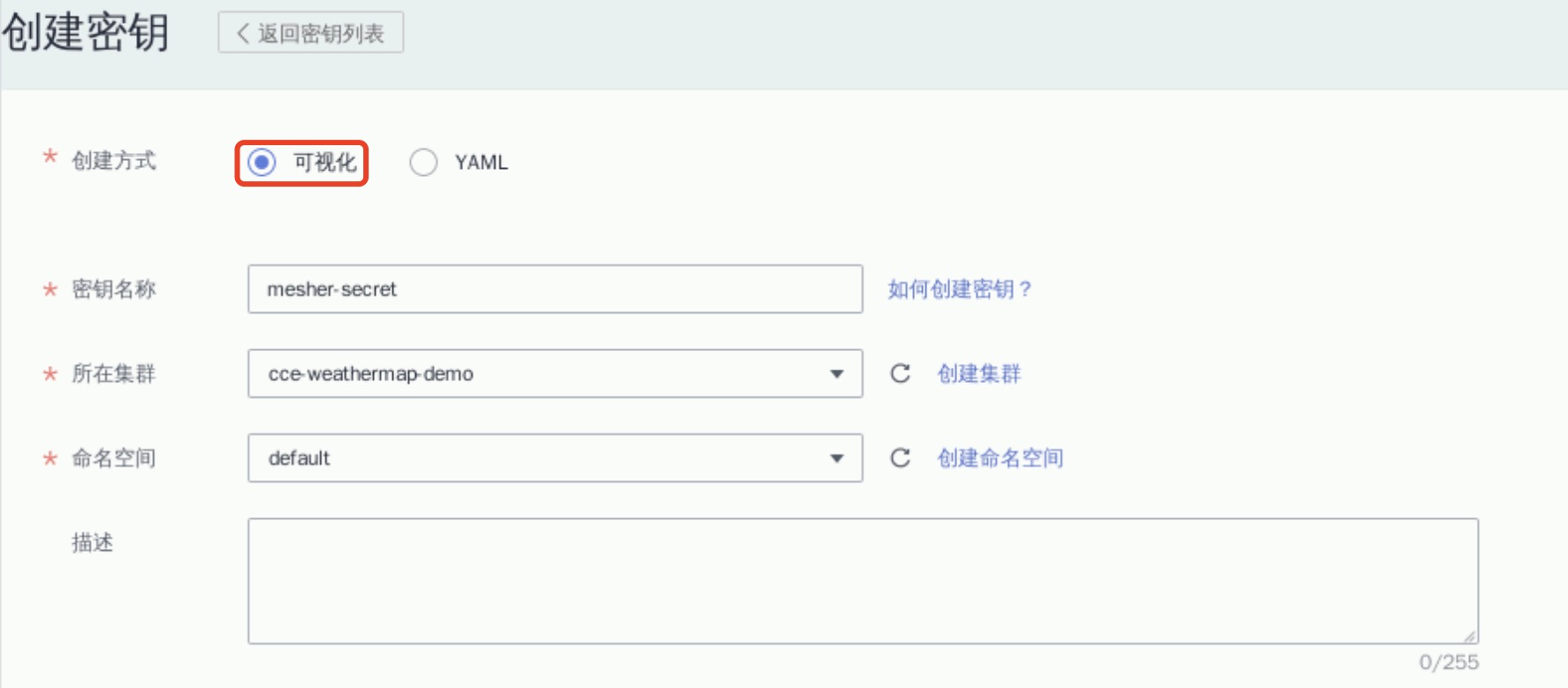Click the 所在集群 field label
The width and height of the screenshot is (1568, 688).
[x=113, y=373]
